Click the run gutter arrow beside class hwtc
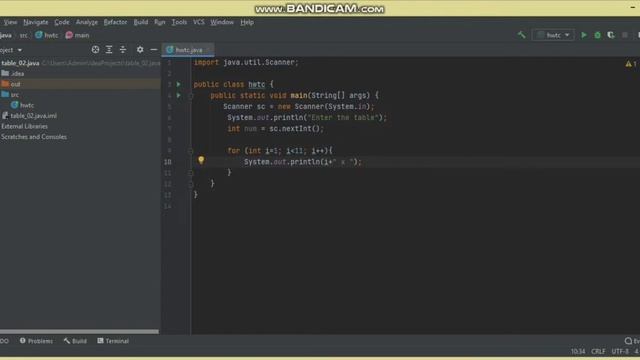 (x=178, y=84)
